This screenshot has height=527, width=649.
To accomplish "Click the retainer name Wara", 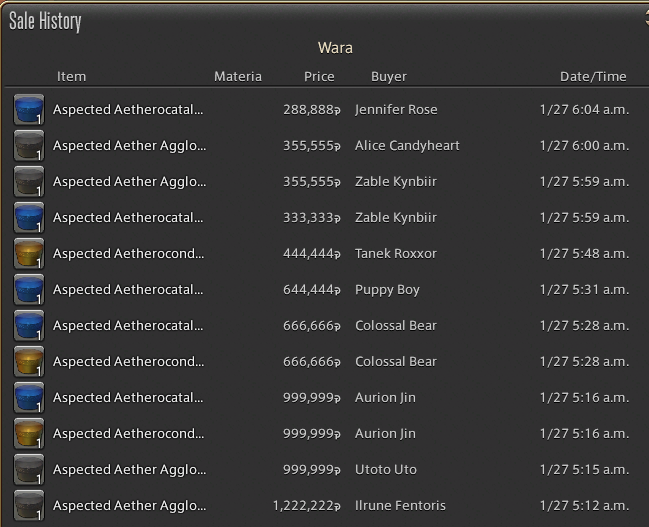I will point(335,48).
